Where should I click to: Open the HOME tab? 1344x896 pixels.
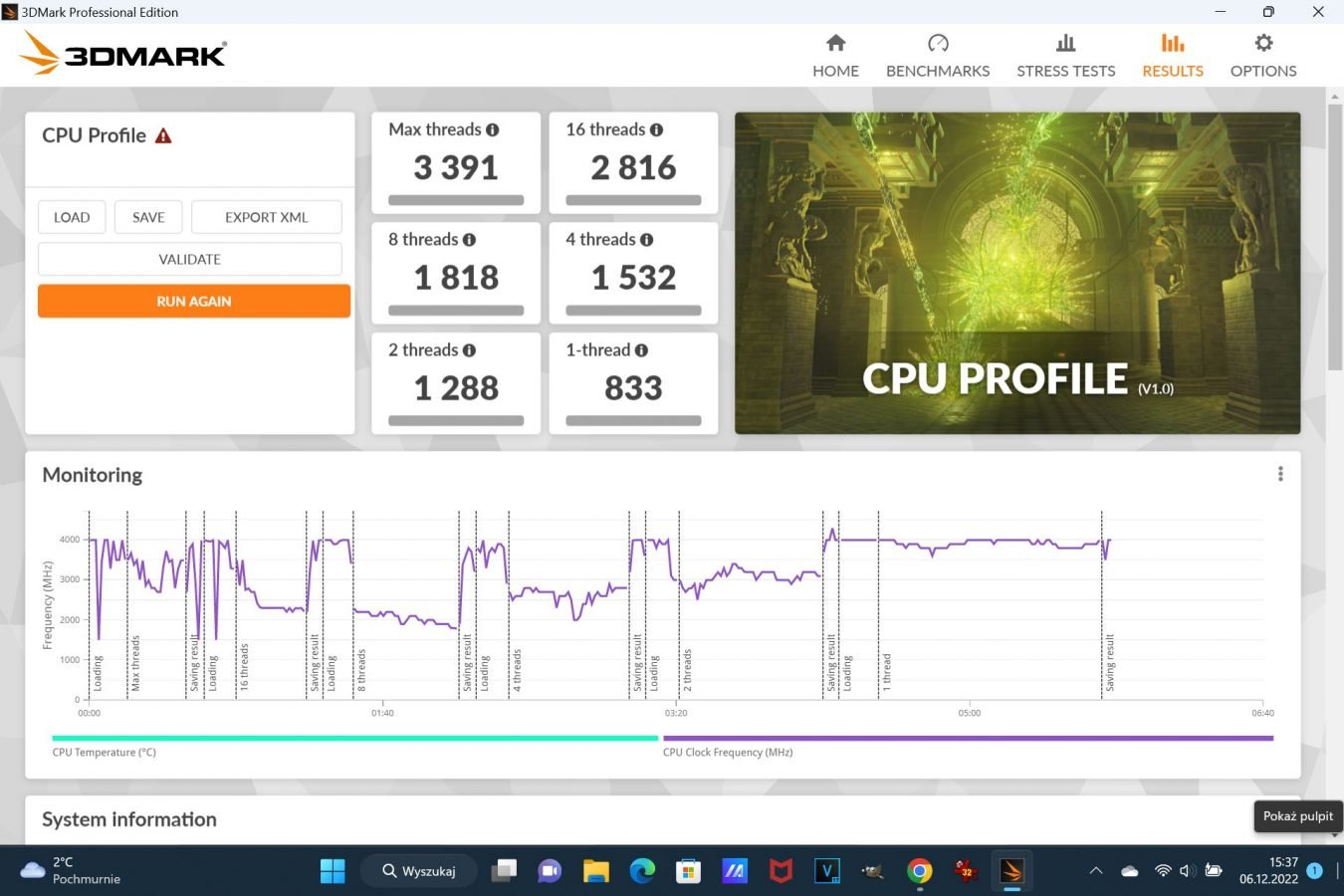point(835,56)
